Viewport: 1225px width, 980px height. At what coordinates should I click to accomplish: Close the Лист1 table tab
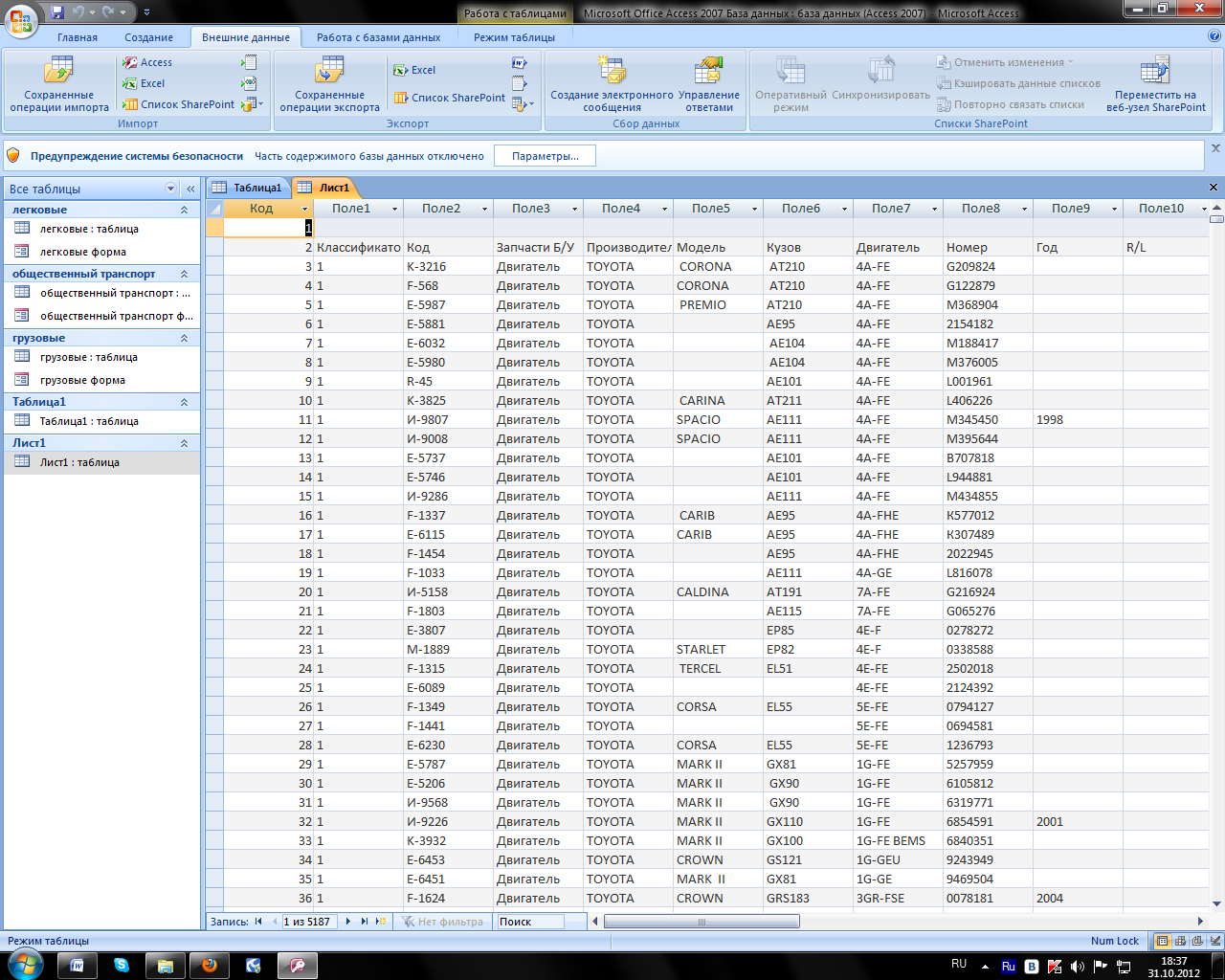click(x=1214, y=188)
